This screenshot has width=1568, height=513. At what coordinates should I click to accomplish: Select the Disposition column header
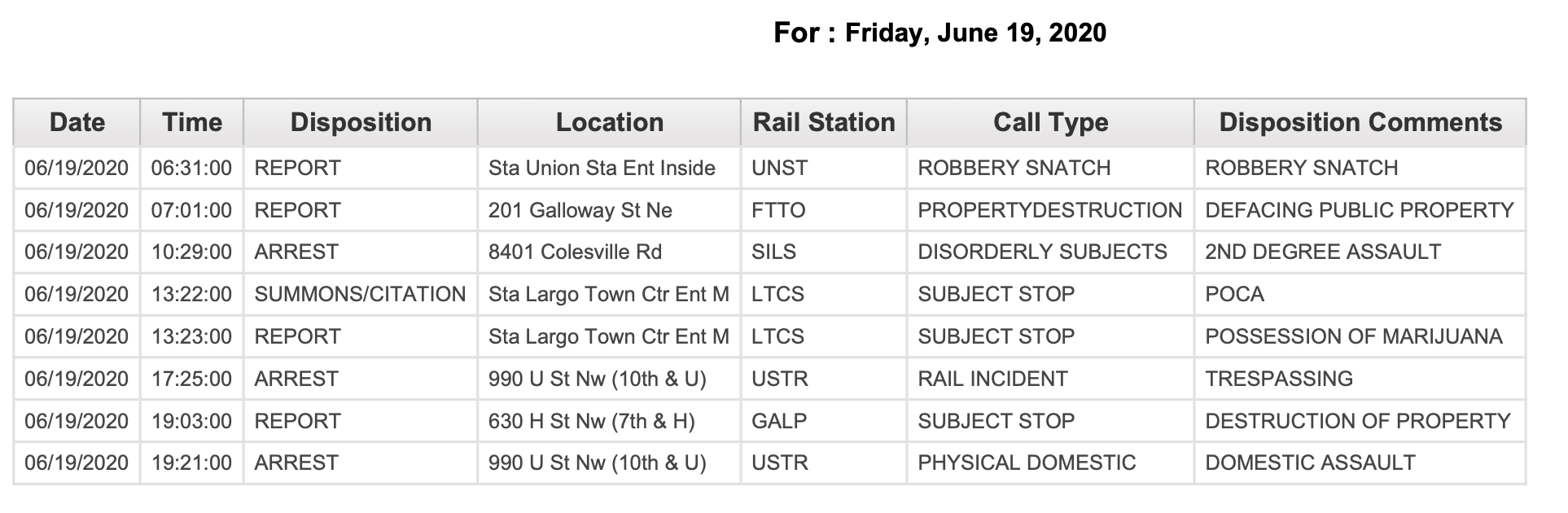pos(361,122)
